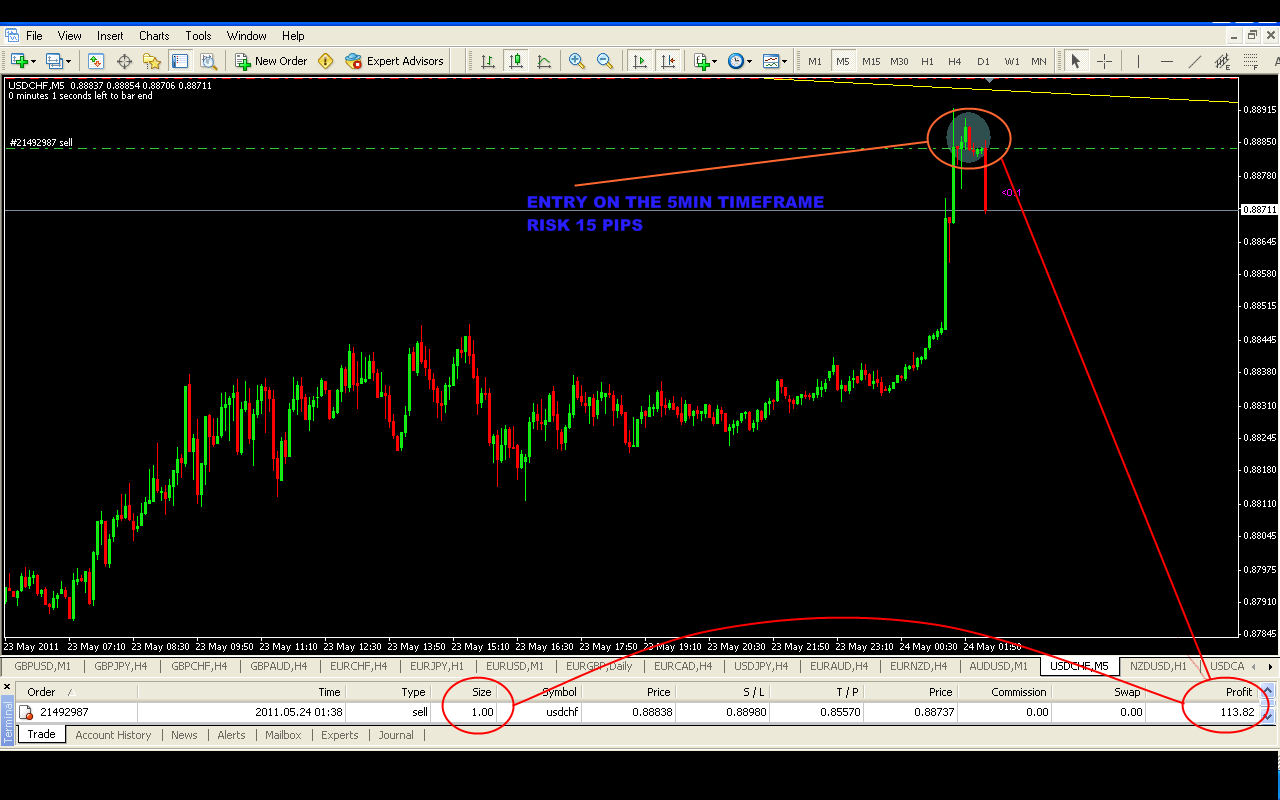This screenshot has height=800, width=1280.
Task: Zoom out of the chart
Action: click(604, 61)
